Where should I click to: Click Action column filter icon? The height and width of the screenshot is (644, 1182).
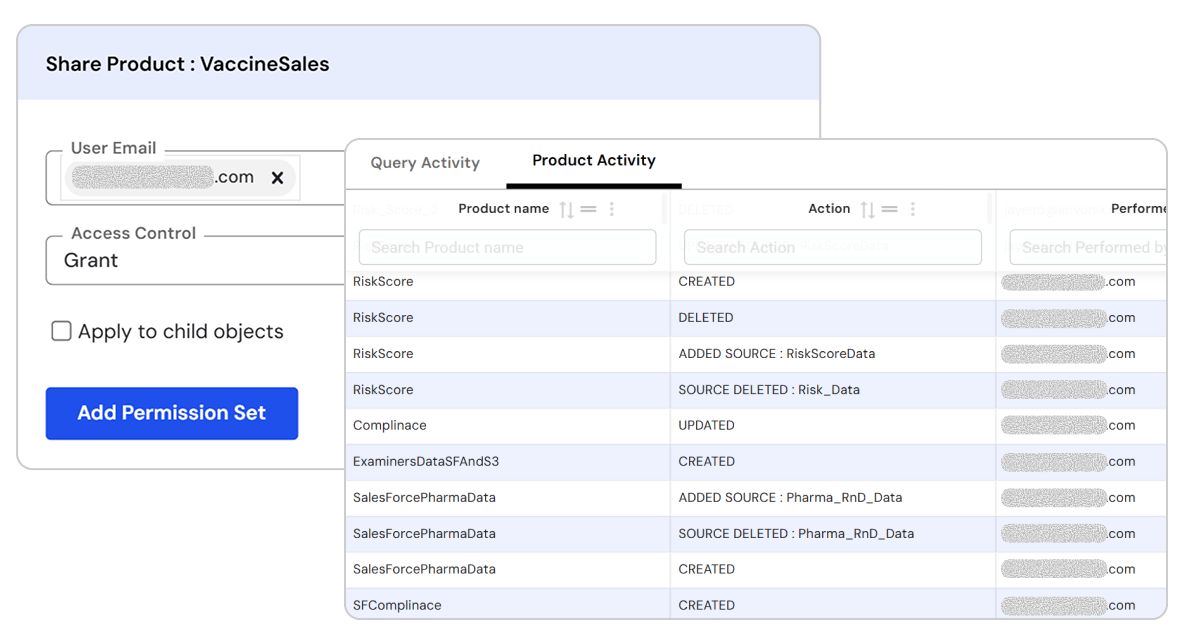click(889, 209)
